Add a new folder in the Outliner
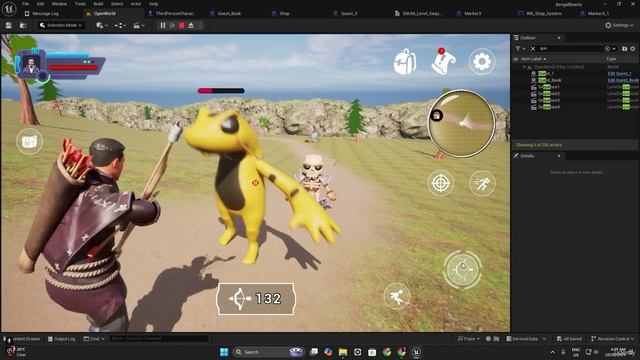Viewport: 640px width, 360px height. (624, 49)
